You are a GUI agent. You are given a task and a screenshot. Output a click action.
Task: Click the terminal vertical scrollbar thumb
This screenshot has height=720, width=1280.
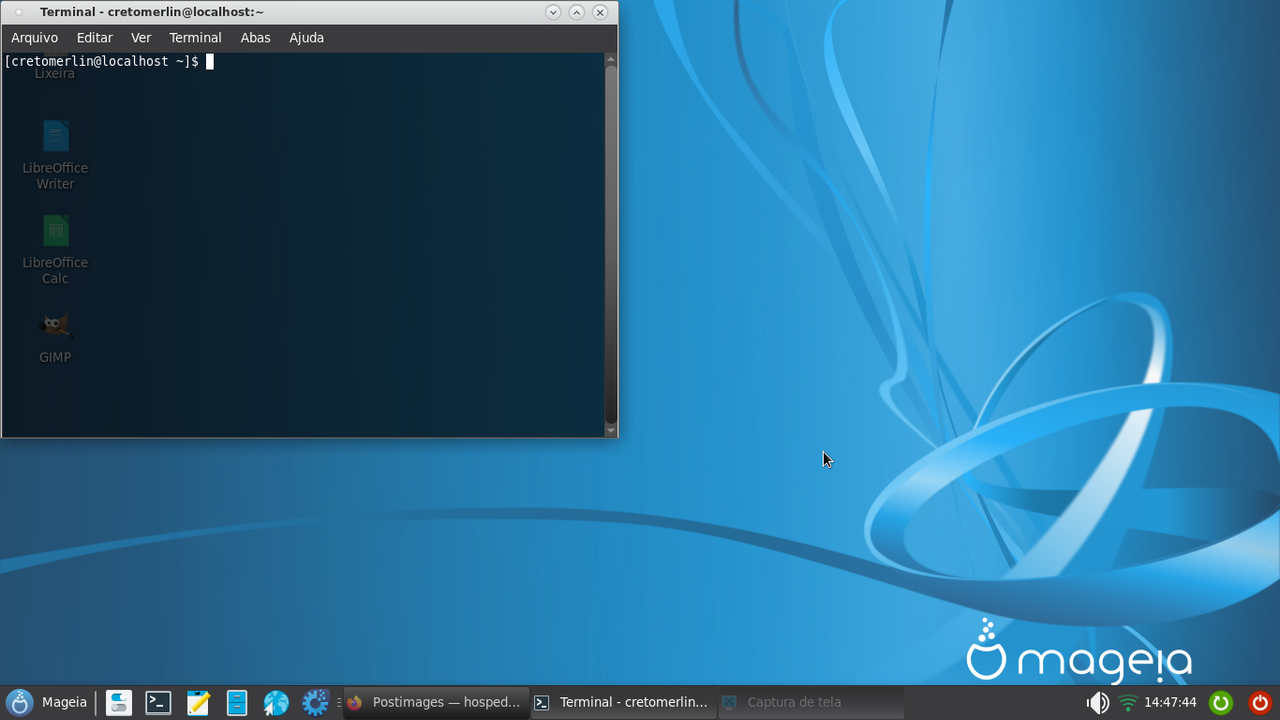pos(611,245)
